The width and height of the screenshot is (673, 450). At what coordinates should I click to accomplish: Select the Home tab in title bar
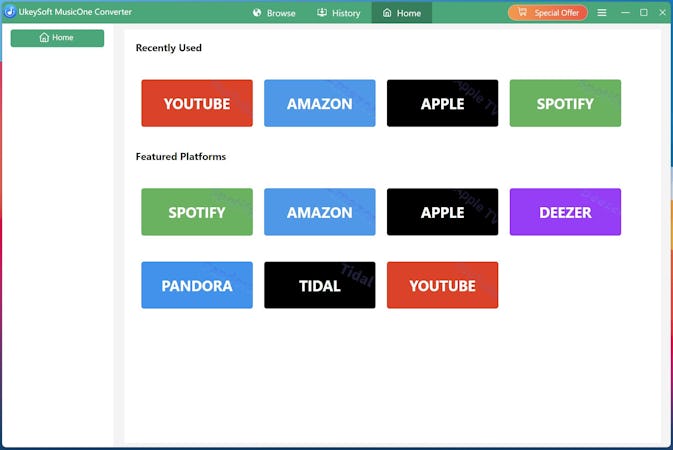coord(402,13)
